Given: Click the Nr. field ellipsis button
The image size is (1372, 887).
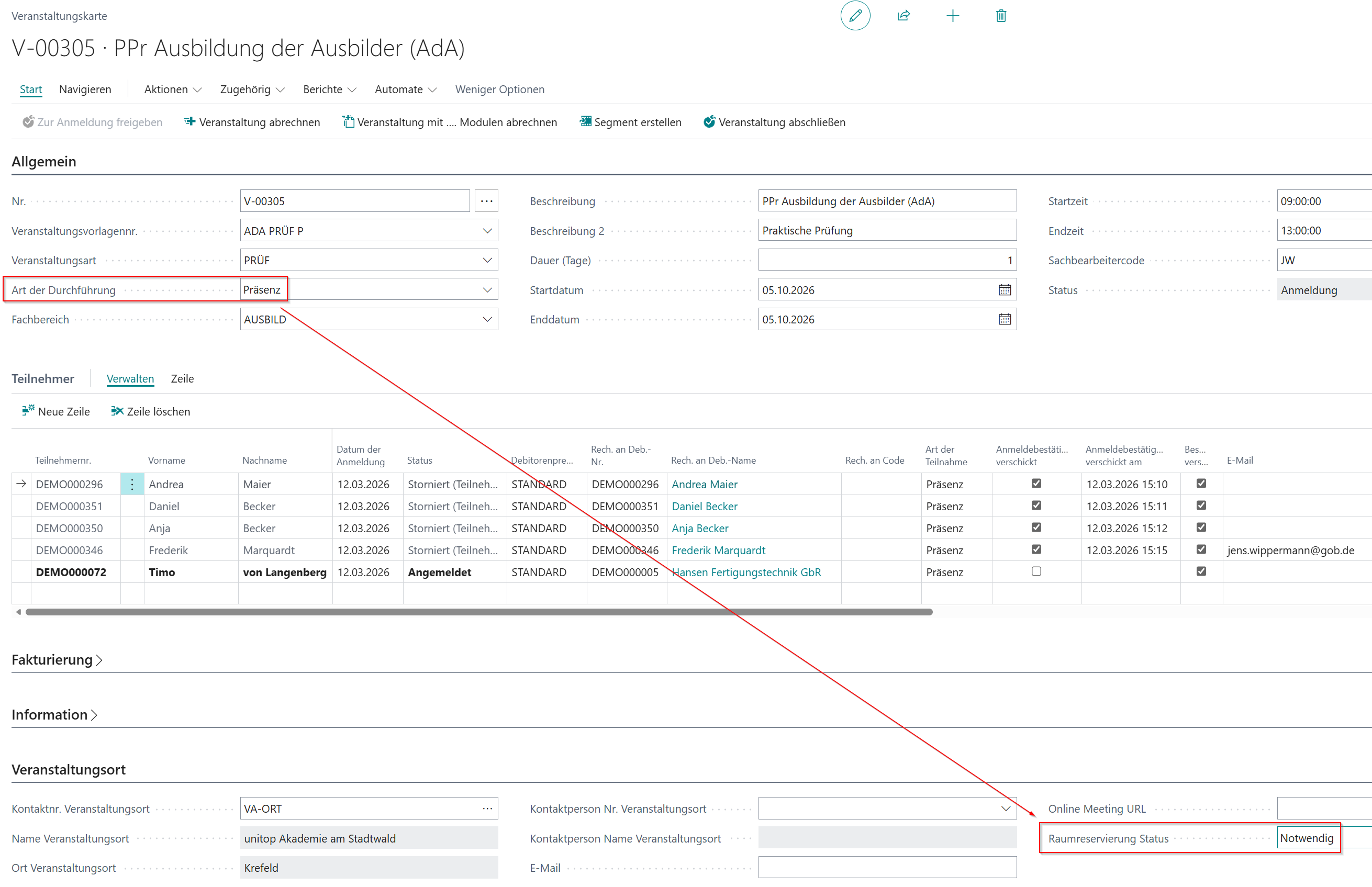Looking at the screenshot, I should 486,201.
